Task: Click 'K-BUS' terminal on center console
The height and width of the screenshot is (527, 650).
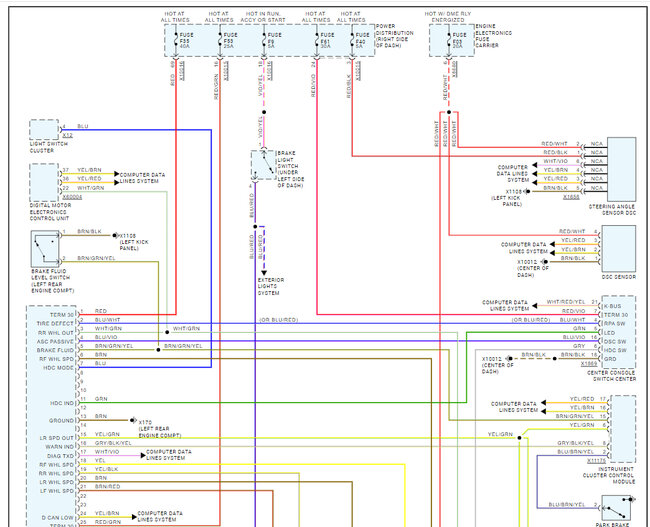Action: pos(613,306)
